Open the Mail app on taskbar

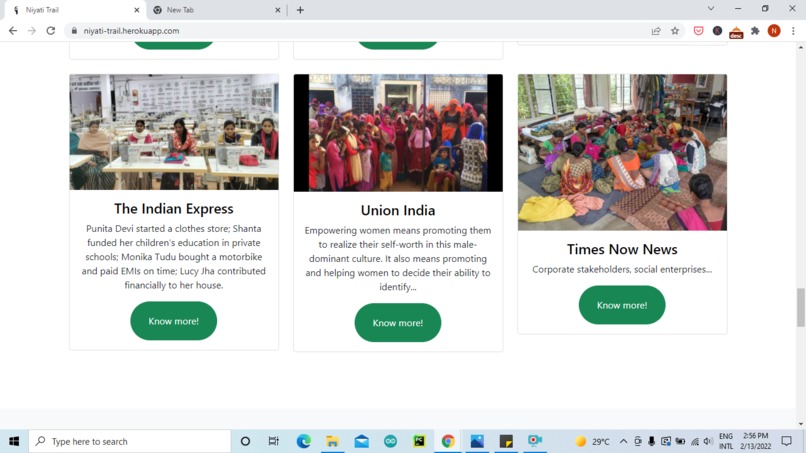[361, 441]
